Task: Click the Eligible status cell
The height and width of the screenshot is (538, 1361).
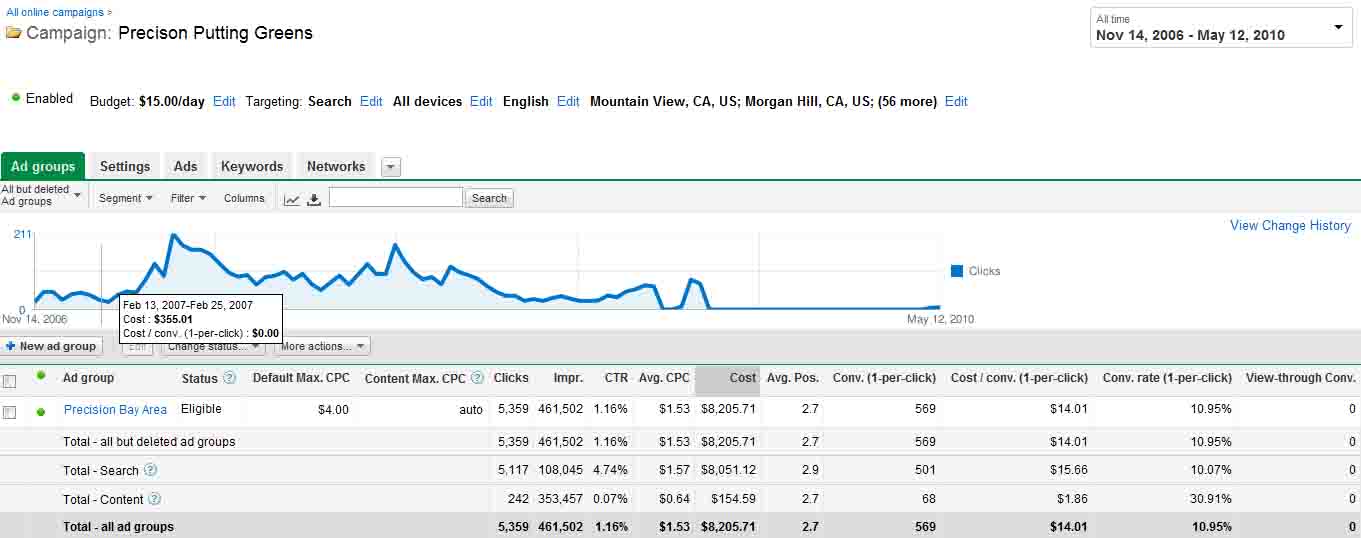Action: click(201, 409)
